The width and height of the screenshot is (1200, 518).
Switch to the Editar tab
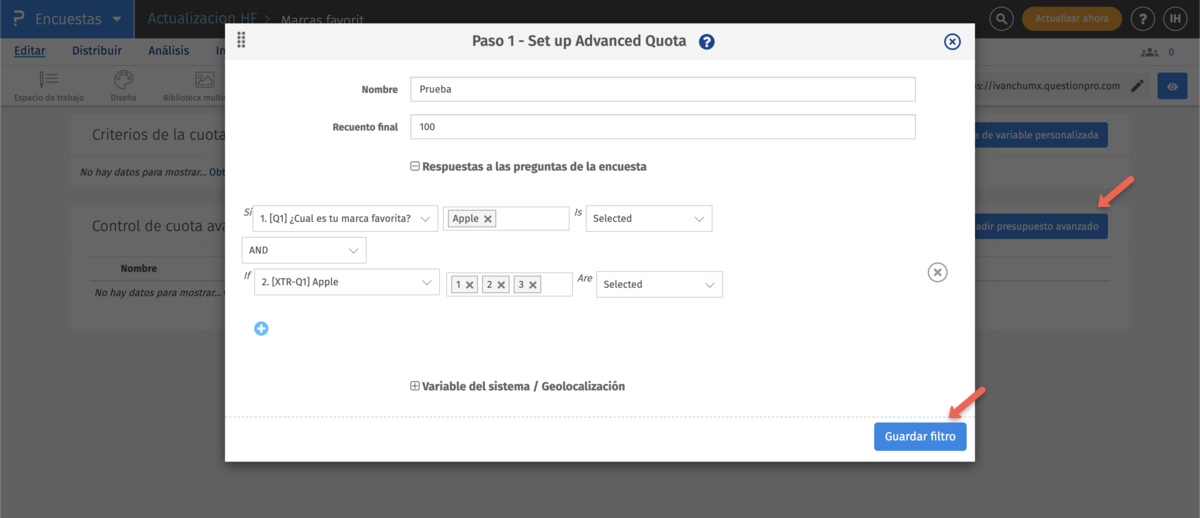pyautogui.click(x=30, y=51)
